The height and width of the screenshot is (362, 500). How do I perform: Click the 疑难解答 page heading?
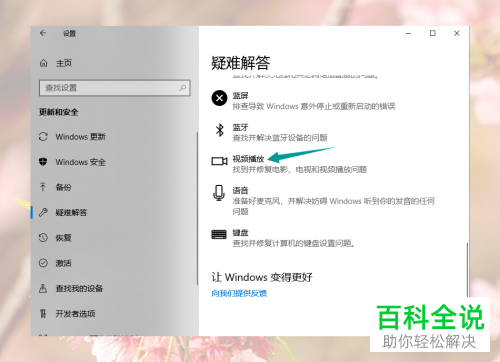[x=240, y=63]
